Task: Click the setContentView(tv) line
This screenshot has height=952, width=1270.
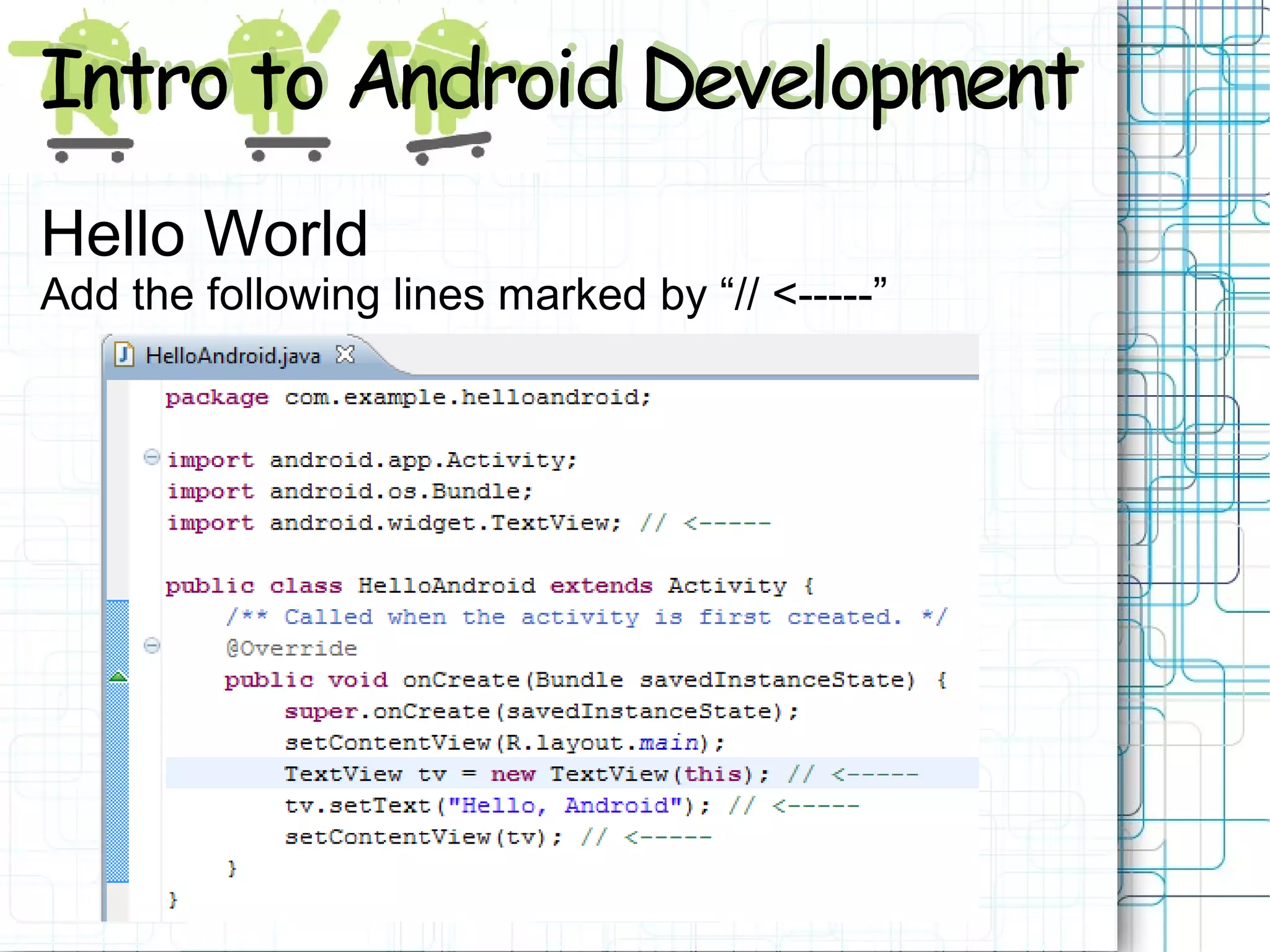Action: coord(498,838)
